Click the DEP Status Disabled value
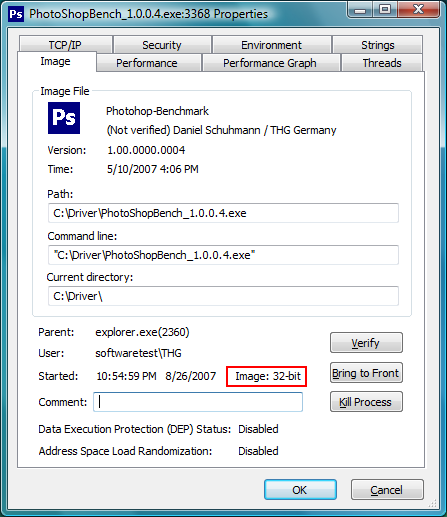Screen dimensions: 447x517 (258, 429)
